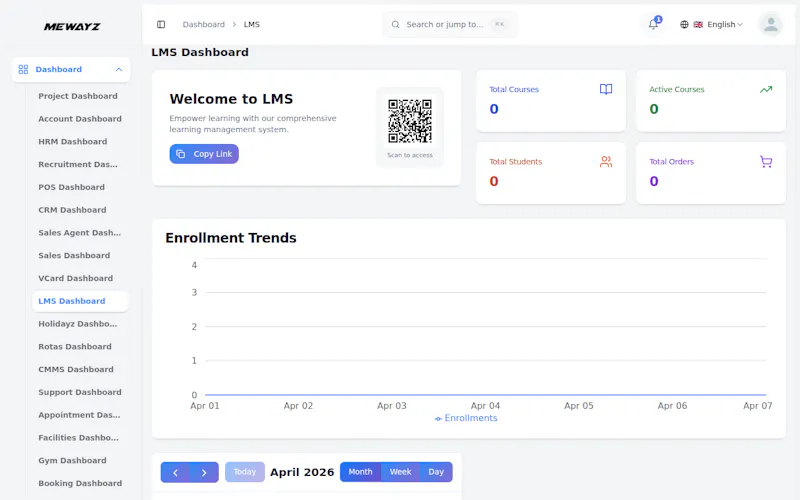Open the Total Orders card

(x=711, y=173)
